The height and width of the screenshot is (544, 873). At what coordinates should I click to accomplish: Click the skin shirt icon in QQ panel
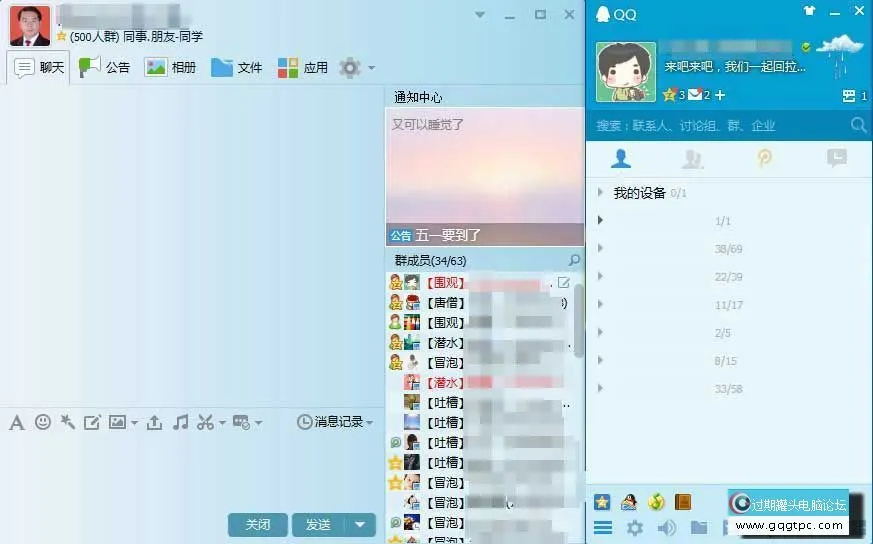[809, 11]
